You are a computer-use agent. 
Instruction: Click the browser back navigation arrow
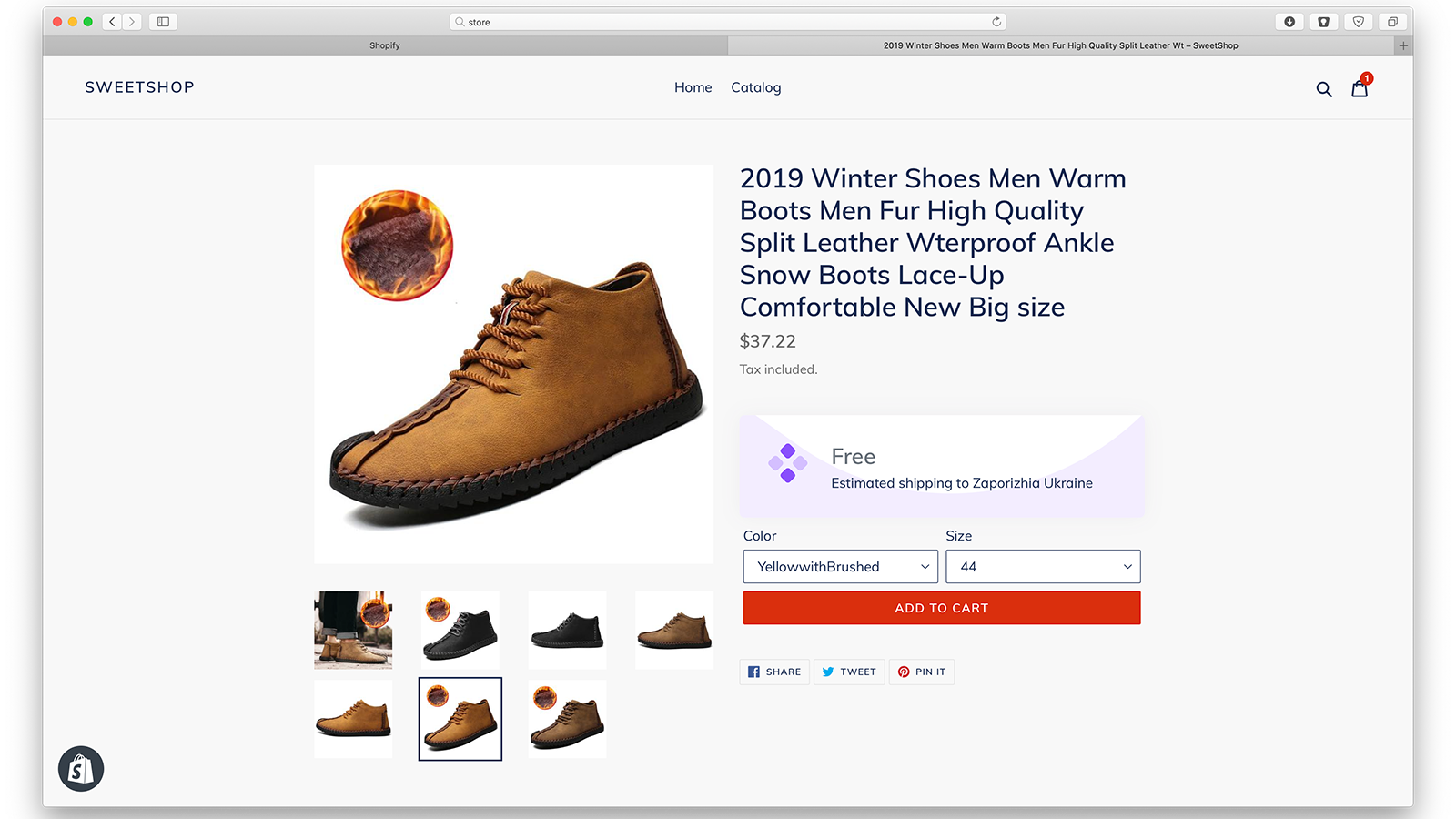tap(111, 21)
